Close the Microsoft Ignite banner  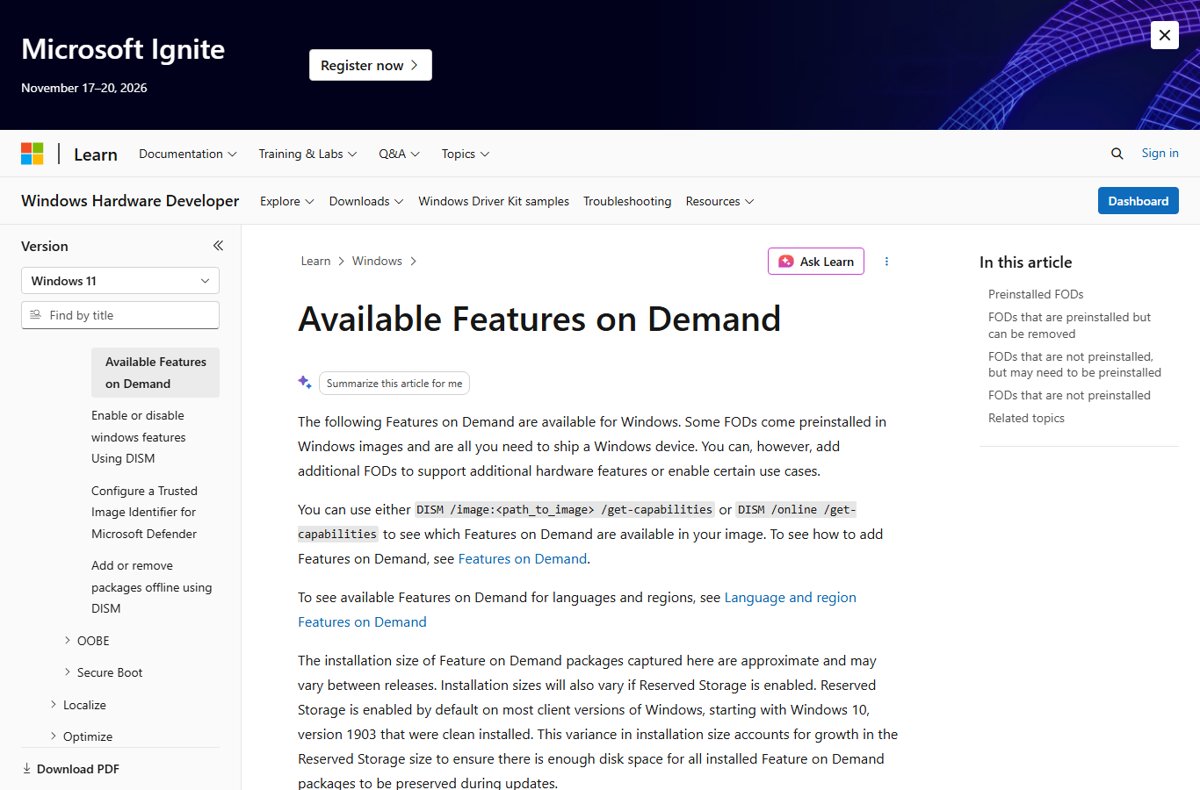1164,36
